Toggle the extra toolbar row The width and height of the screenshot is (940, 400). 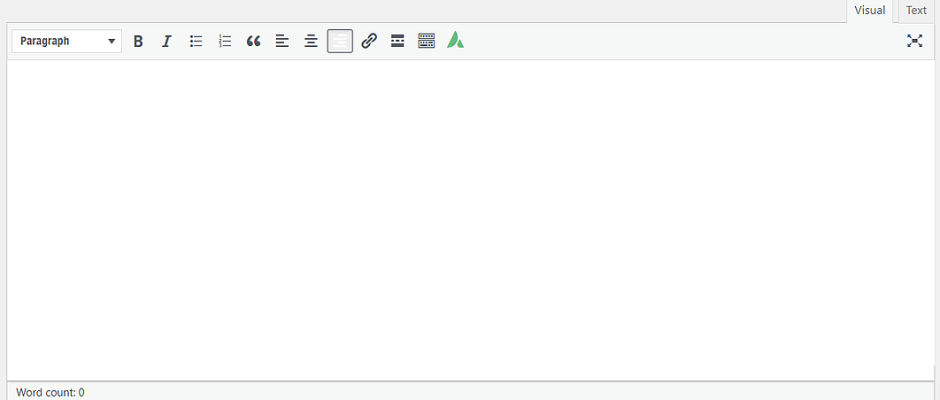pyautogui.click(x=426, y=41)
